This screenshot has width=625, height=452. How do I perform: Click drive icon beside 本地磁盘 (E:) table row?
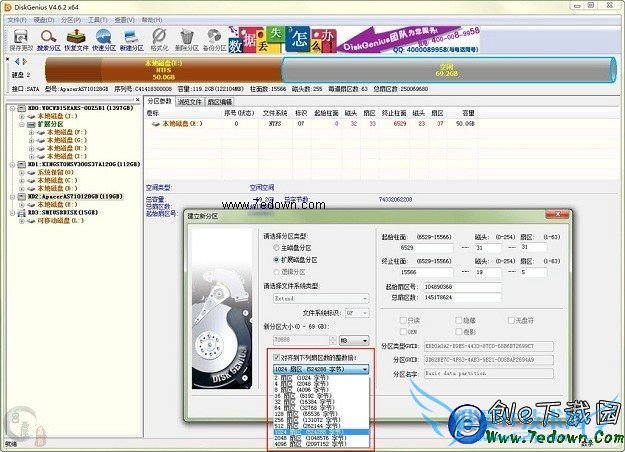[156, 124]
